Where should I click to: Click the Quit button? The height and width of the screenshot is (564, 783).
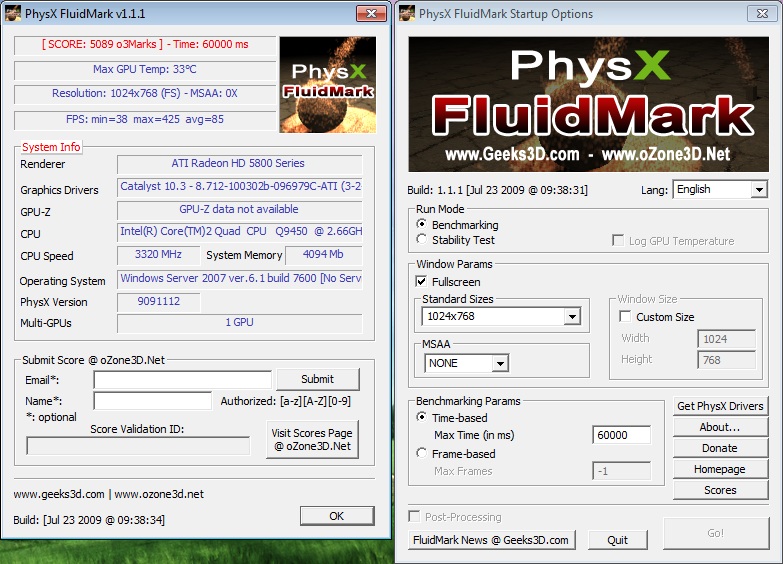pos(618,540)
